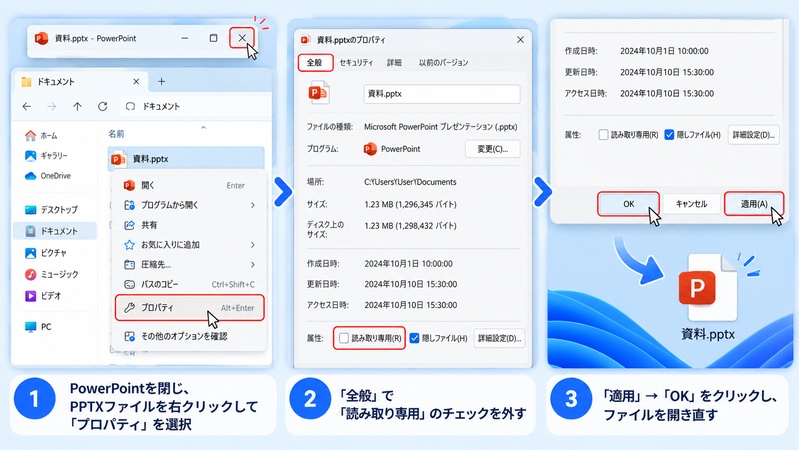The image size is (799, 450).
Task: Open new tab with plus icon
Action: pos(162,82)
